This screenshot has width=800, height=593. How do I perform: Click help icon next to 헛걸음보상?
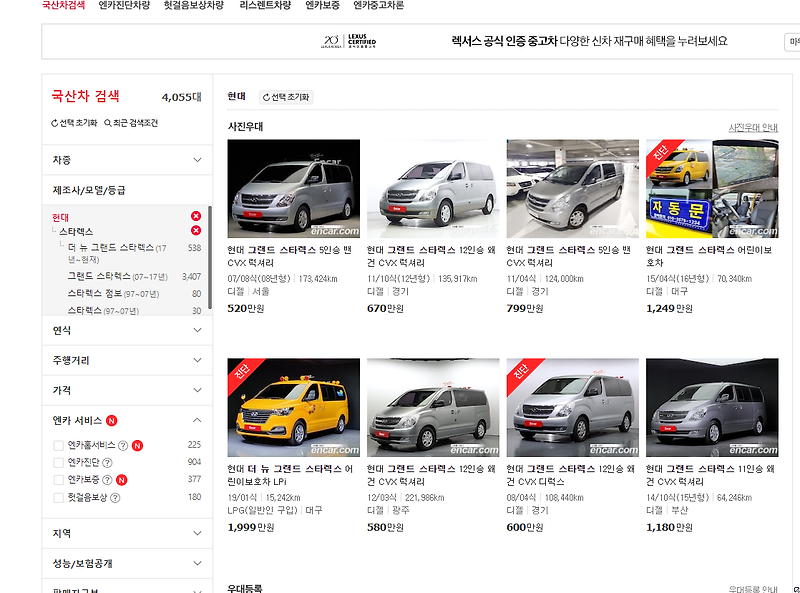point(115,498)
